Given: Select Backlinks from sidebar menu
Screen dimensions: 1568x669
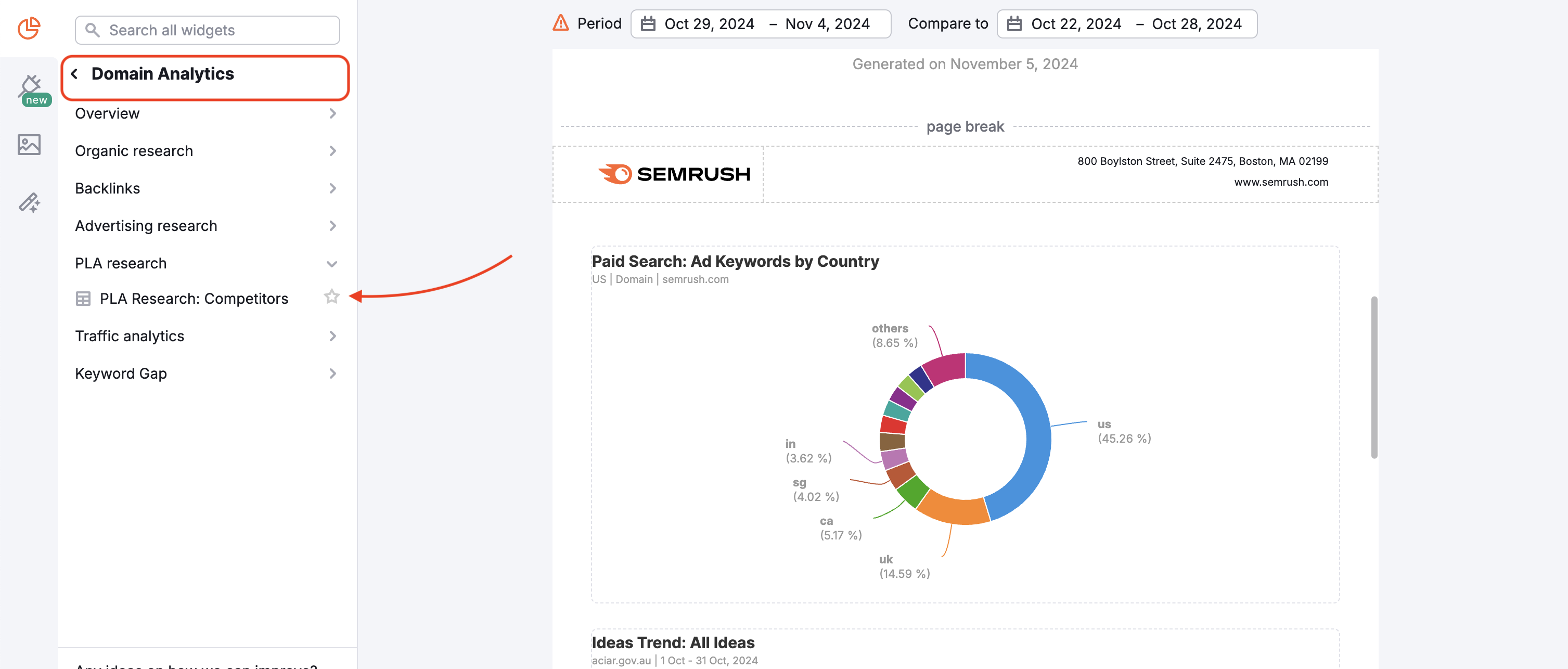Looking at the screenshot, I should click(107, 187).
